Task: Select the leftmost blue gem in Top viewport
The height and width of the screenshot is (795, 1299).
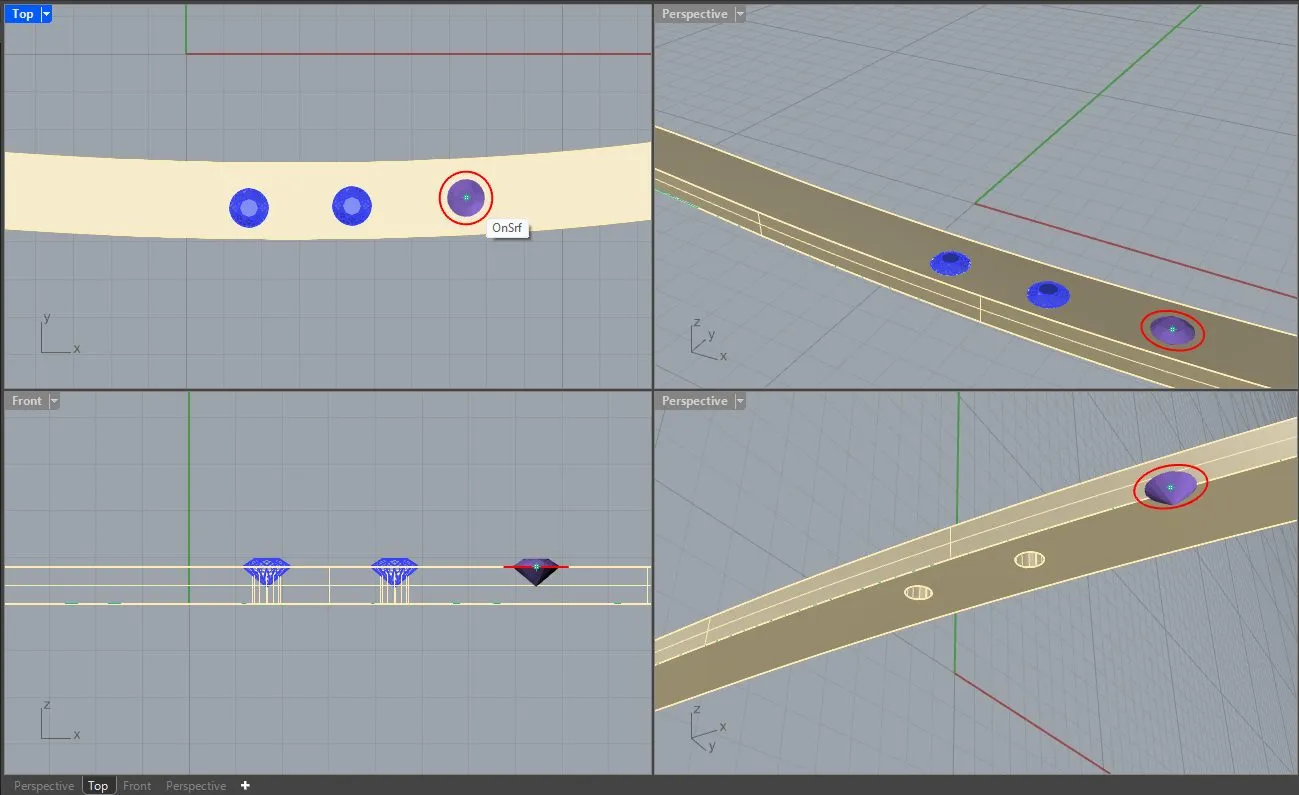Action: pyautogui.click(x=249, y=208)
